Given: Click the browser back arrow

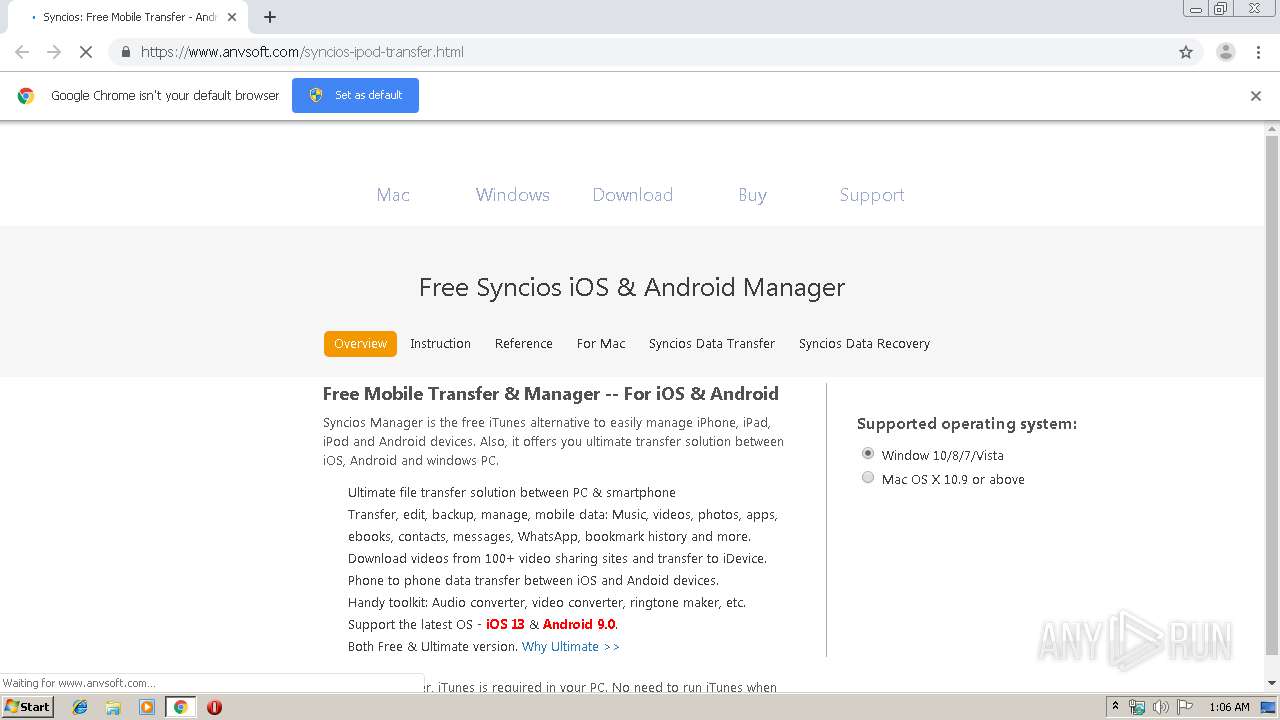Looking at the screenshot, I should [22, 52].
